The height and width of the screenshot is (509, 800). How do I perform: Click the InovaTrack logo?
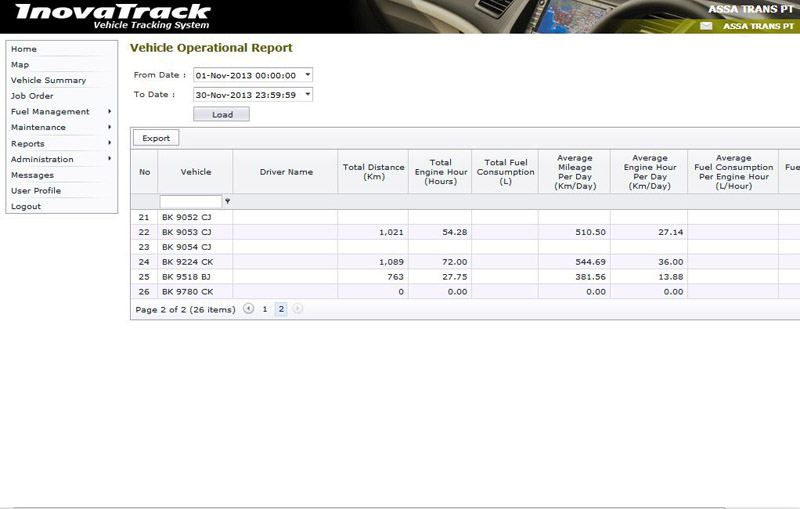pyautogui.click(x=113, y=16)
